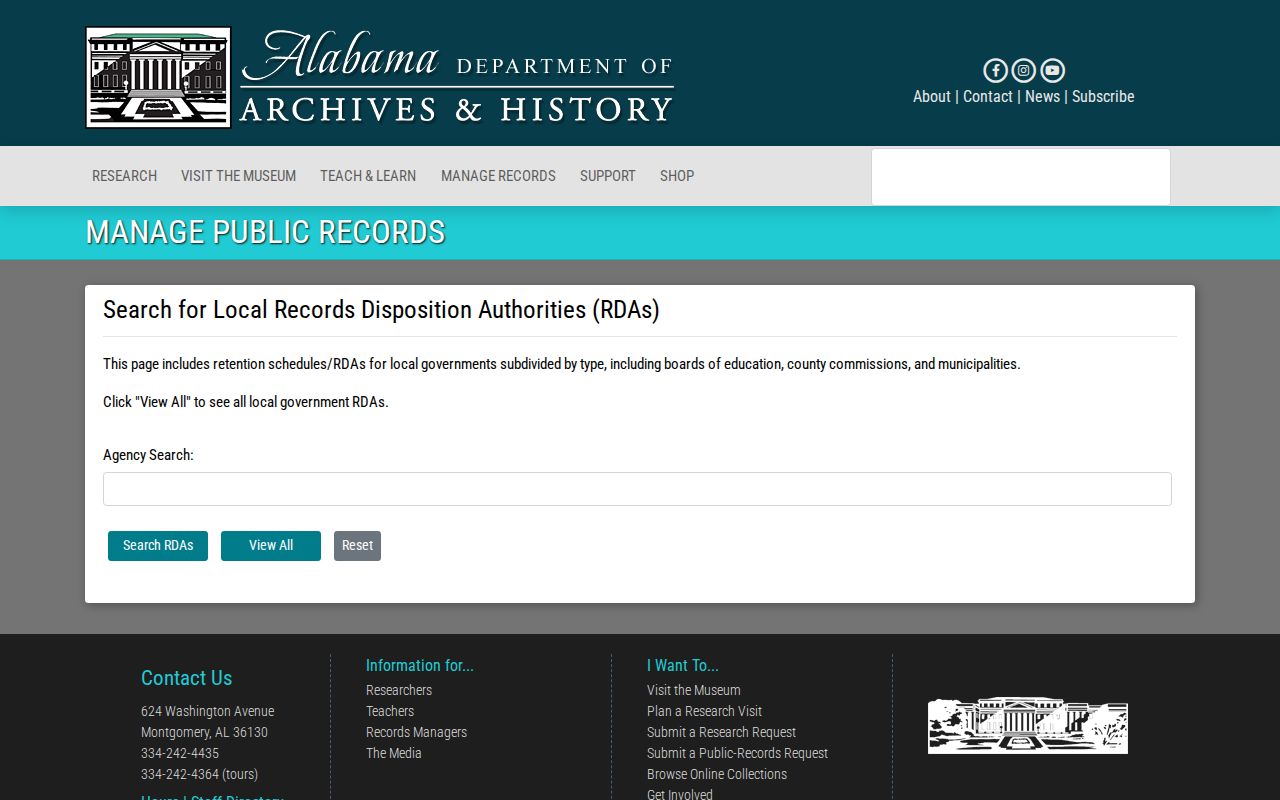Open the Records Managers footer link
Viewport: 1280px width, 800px height.
[x=416, y=732]
